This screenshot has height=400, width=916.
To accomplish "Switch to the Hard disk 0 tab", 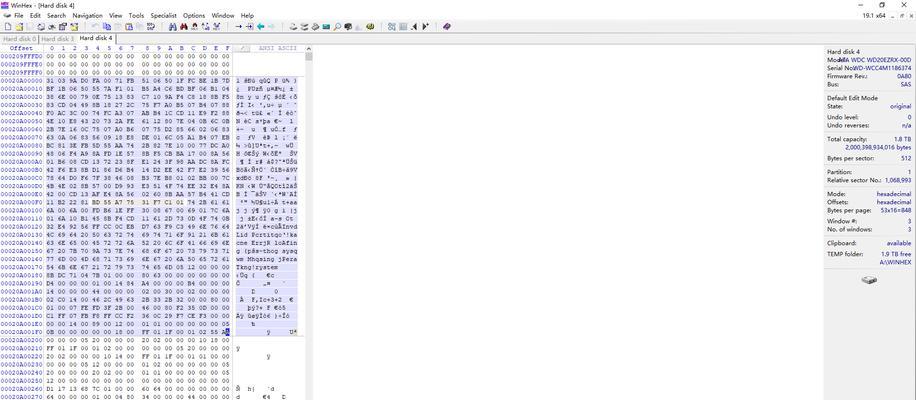I will [19, 39].
